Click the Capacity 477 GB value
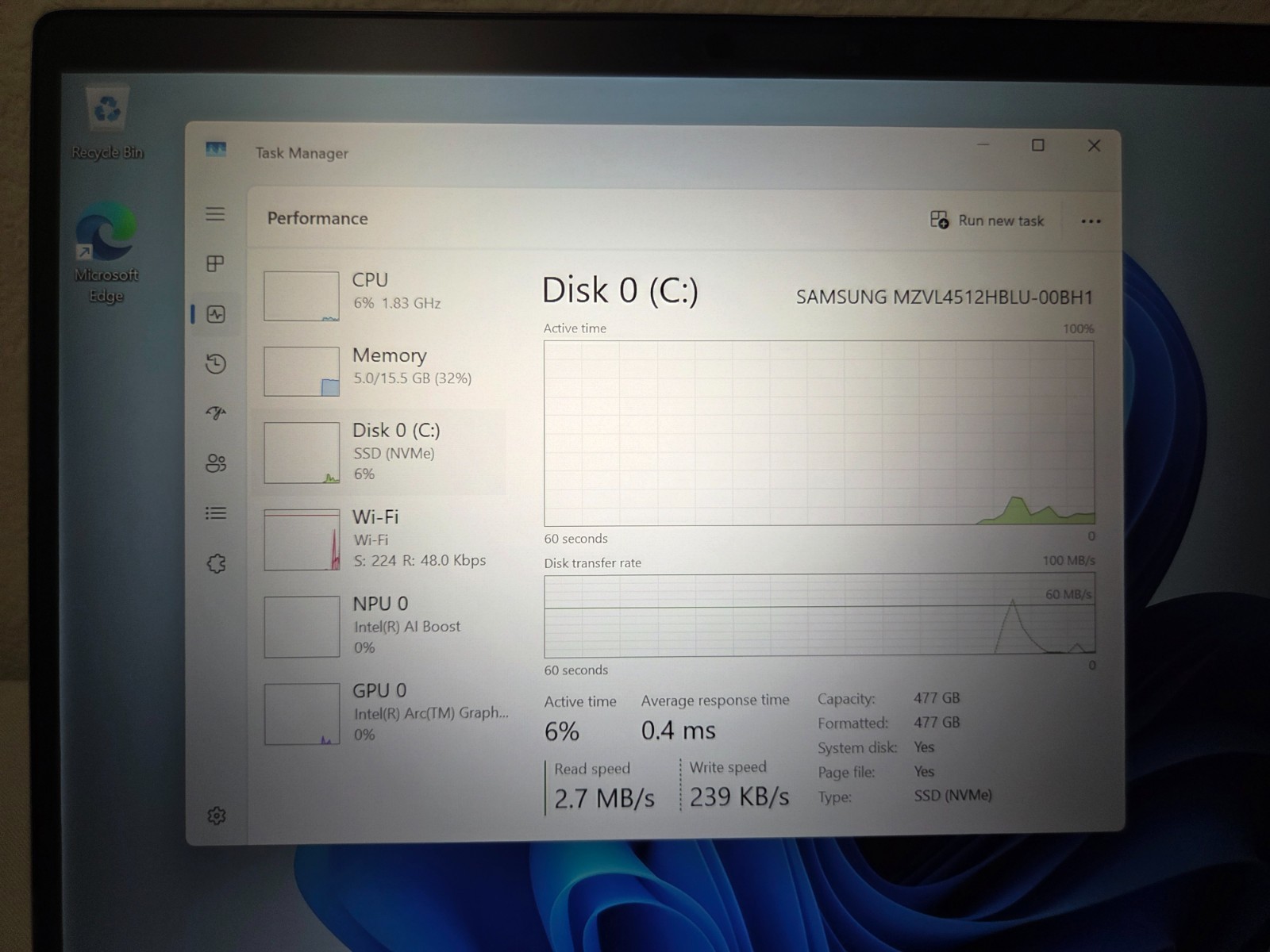The image size is (1270, 952). (x=937, y=698)
